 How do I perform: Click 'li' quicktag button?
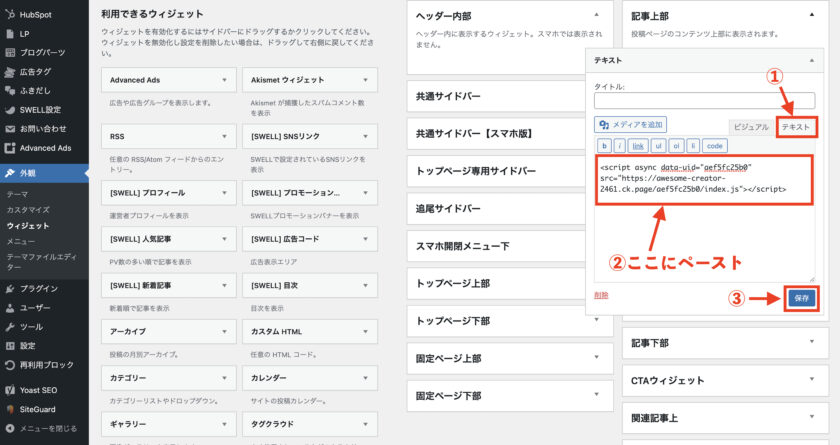[x=693, y=146]
